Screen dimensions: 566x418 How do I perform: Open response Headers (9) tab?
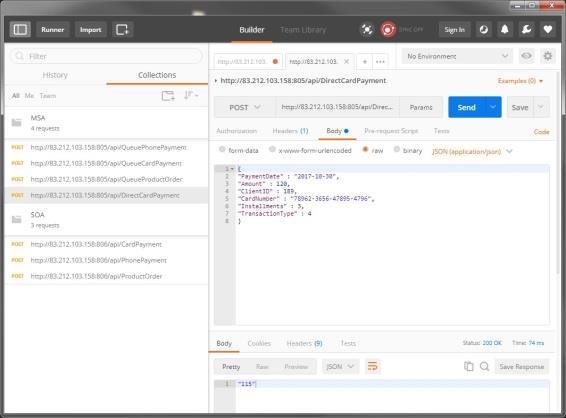click(304, 343)
